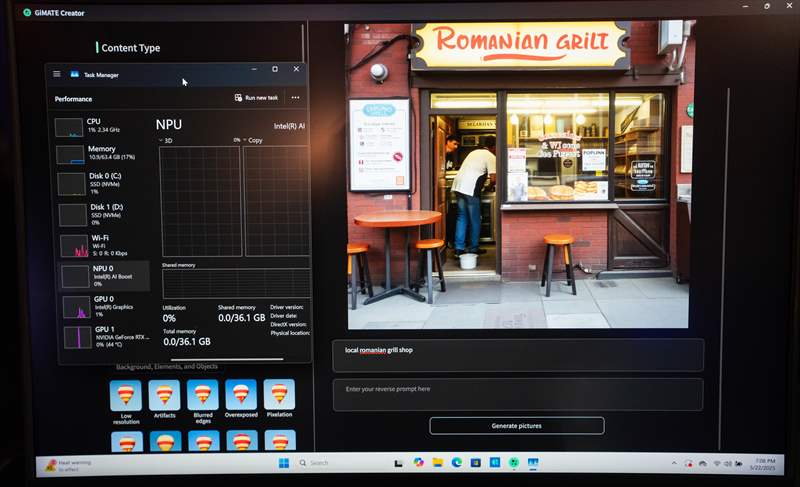Select the Artifacts negative prompt icon

tap(164, 395)
